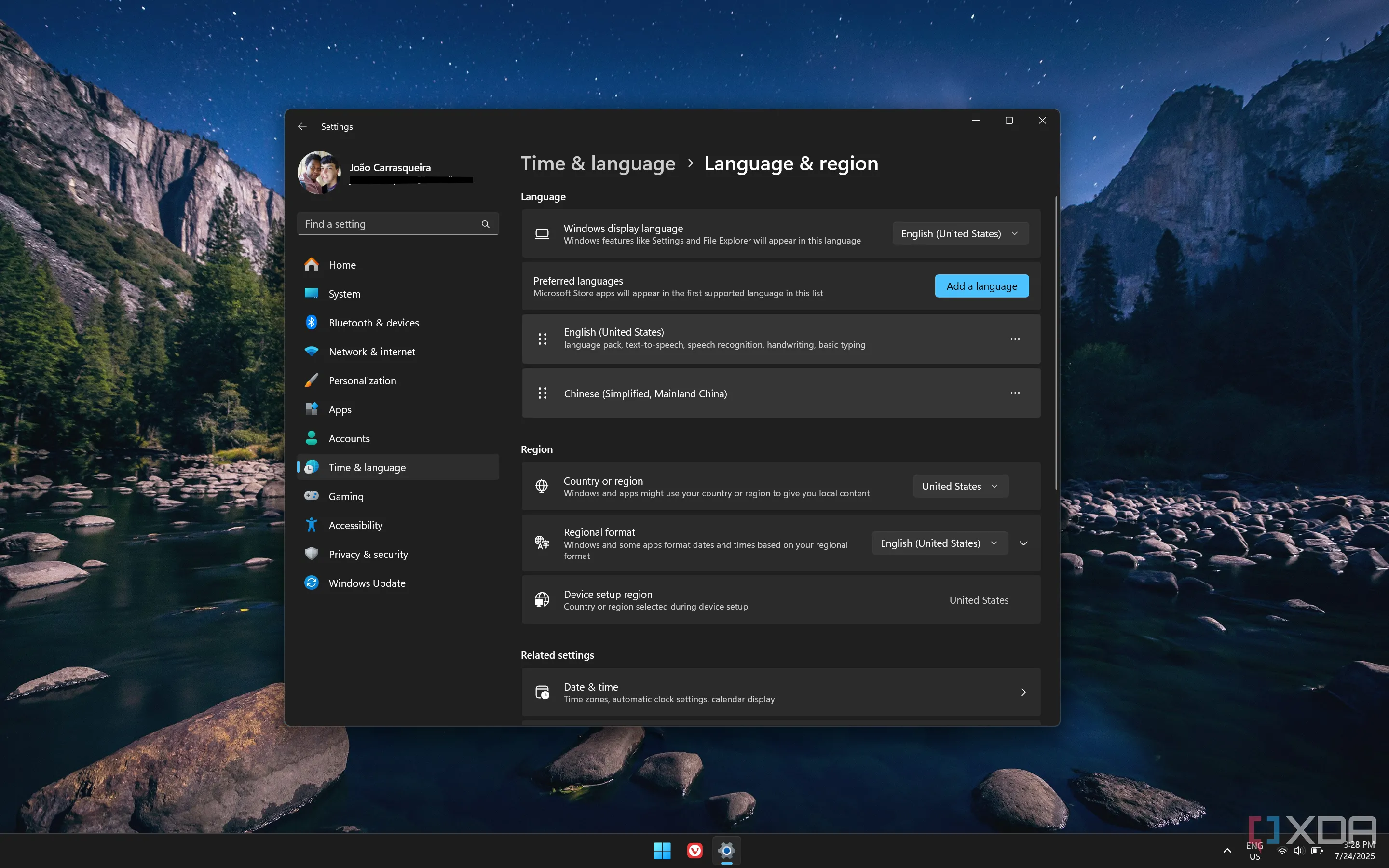Click the Add a language button

point(981,285)
